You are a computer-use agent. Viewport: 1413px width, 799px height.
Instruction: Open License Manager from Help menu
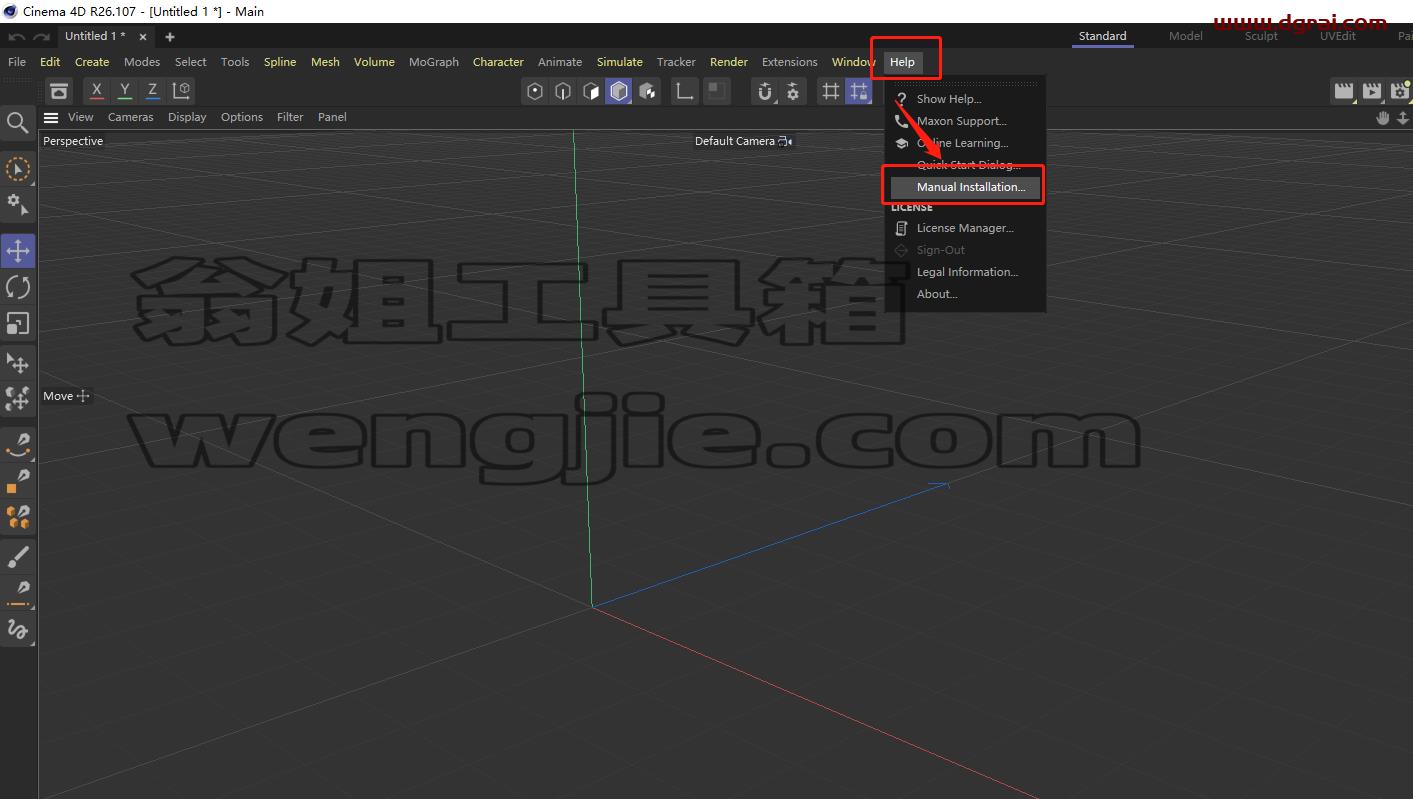pos(965,228)
